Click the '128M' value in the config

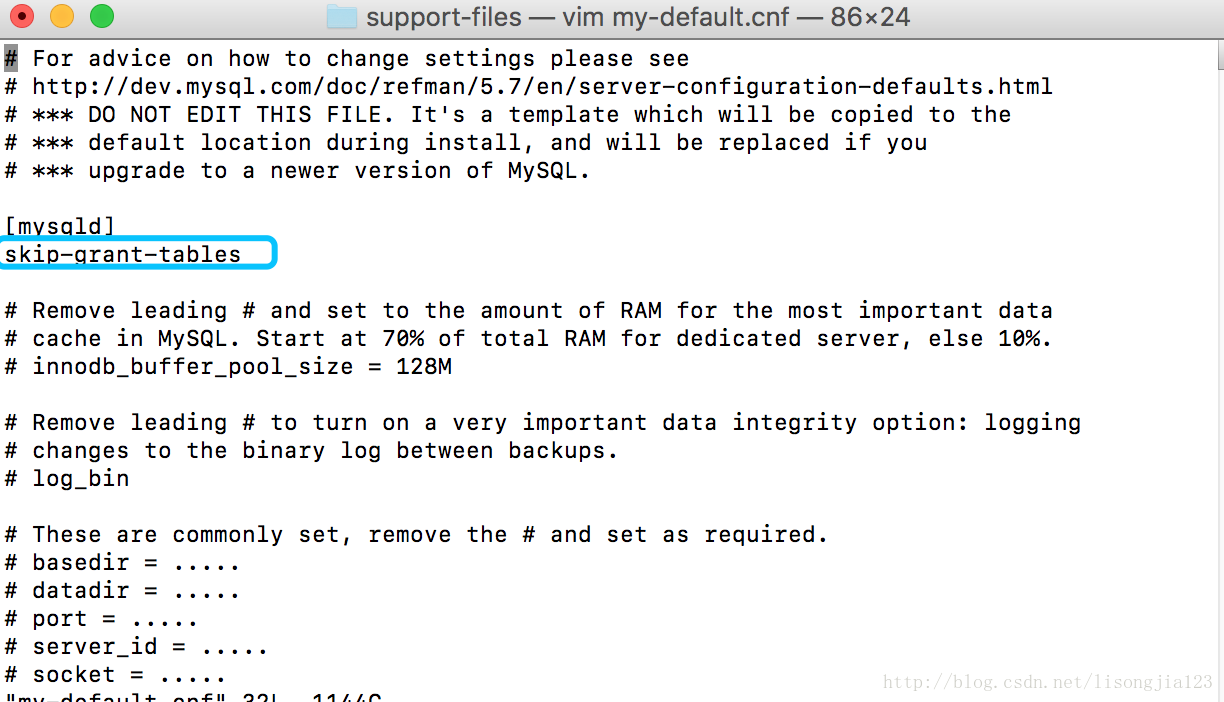click(x=424, y=367)
